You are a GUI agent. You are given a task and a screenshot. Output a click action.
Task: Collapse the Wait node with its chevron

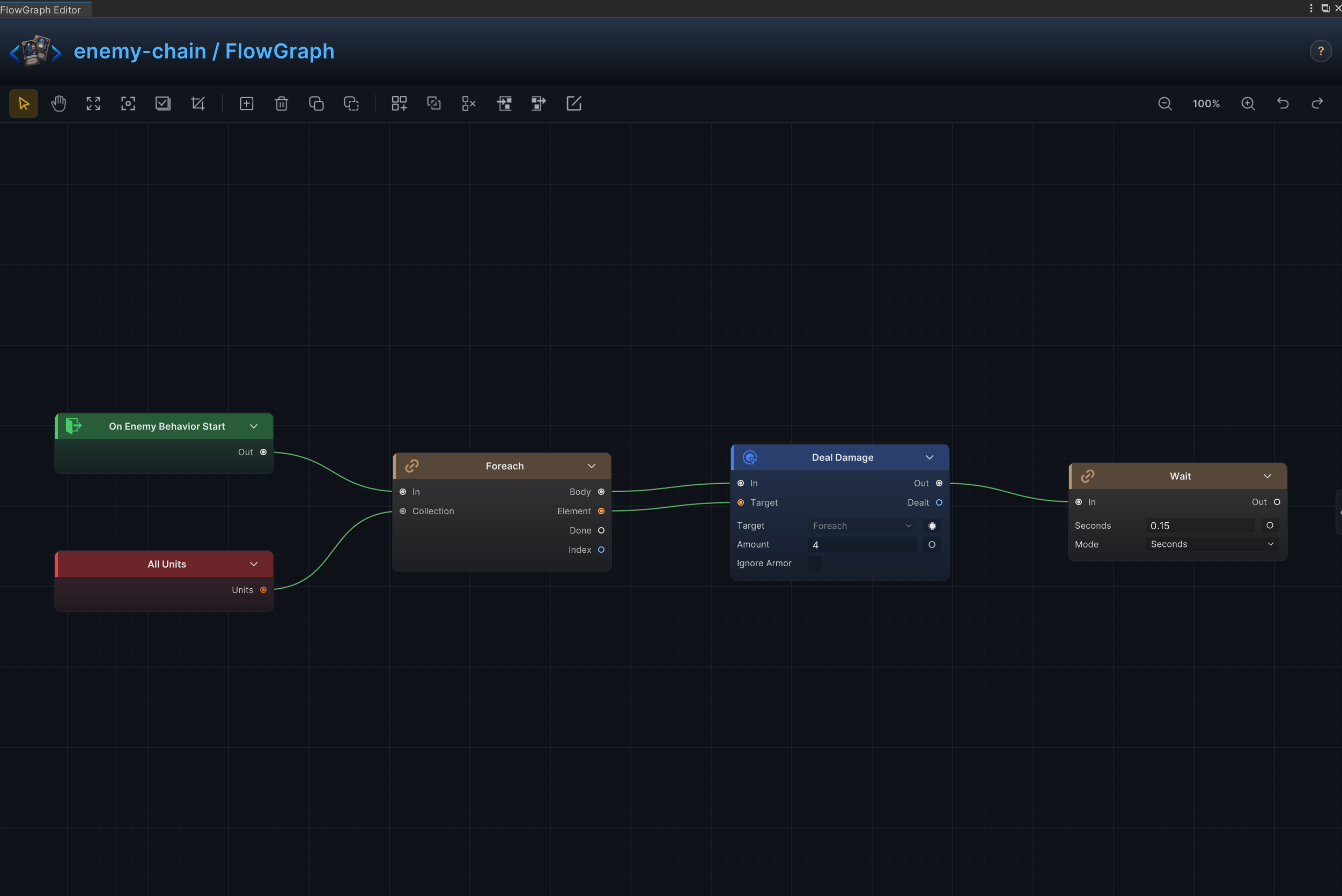tap(1267, 476)
